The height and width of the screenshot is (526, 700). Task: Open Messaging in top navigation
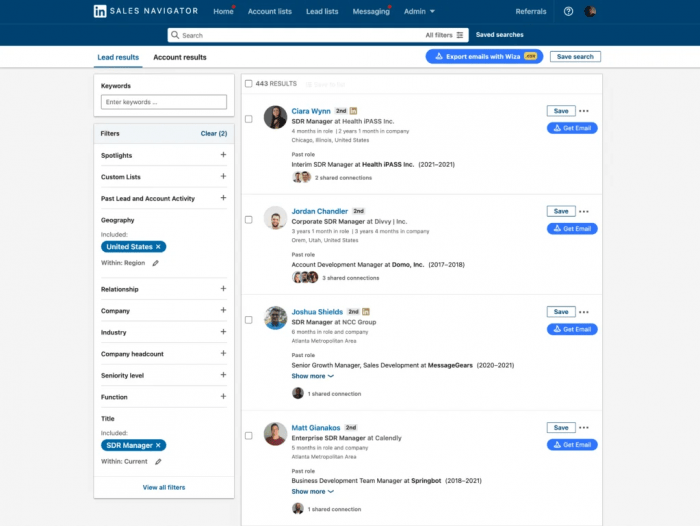point(371,12)
